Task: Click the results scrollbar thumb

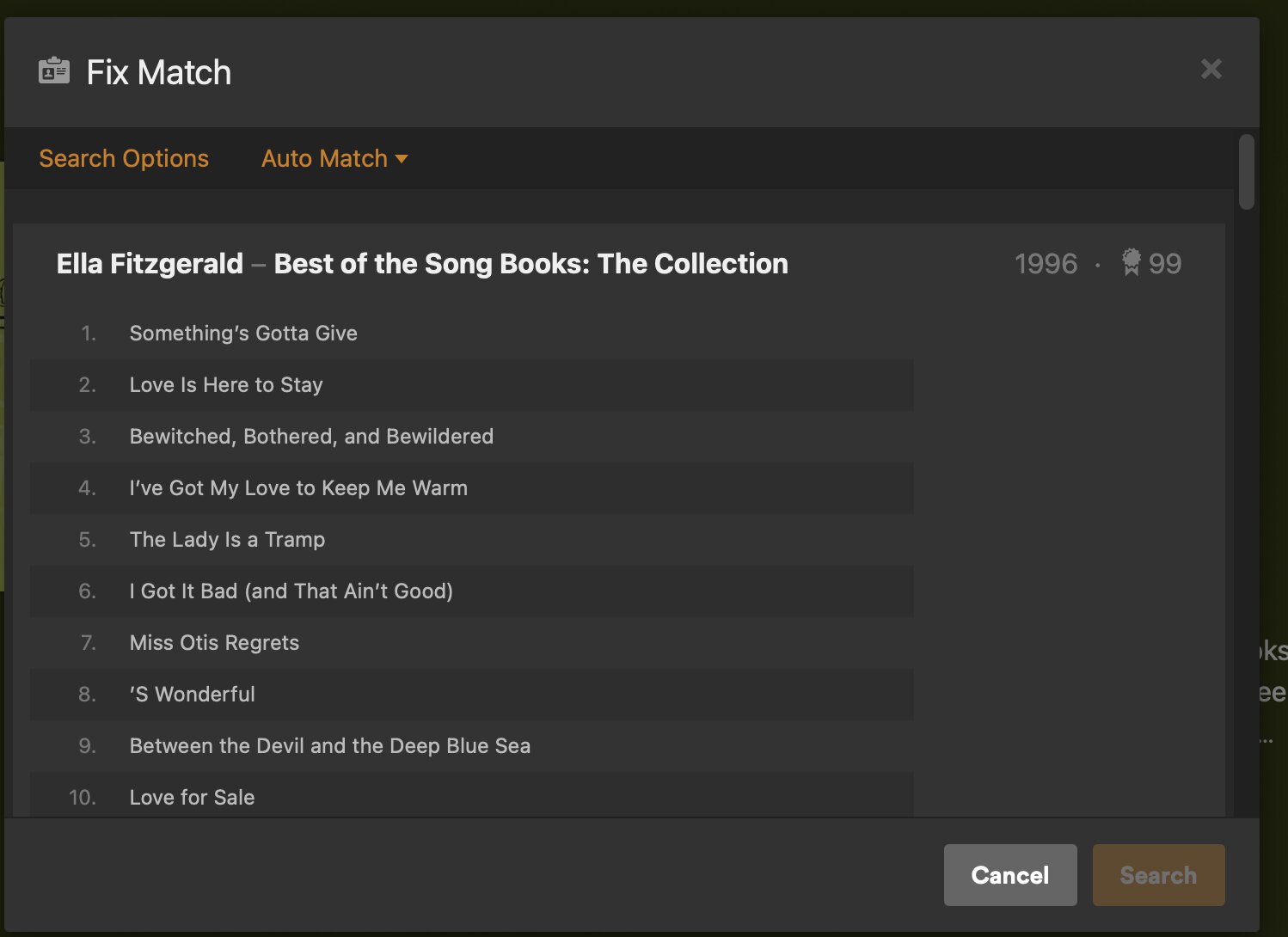Action: click(x=1247, y=172)
